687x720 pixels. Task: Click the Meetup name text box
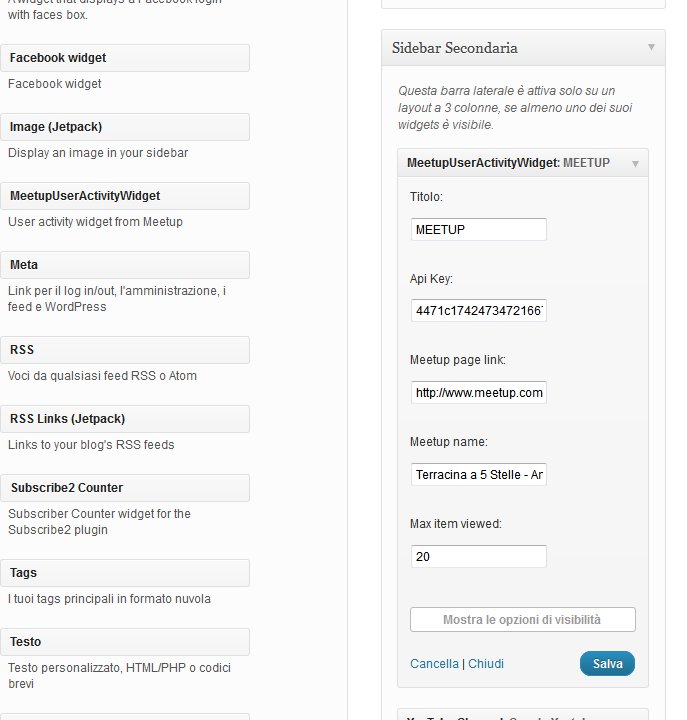coord(479,474)
